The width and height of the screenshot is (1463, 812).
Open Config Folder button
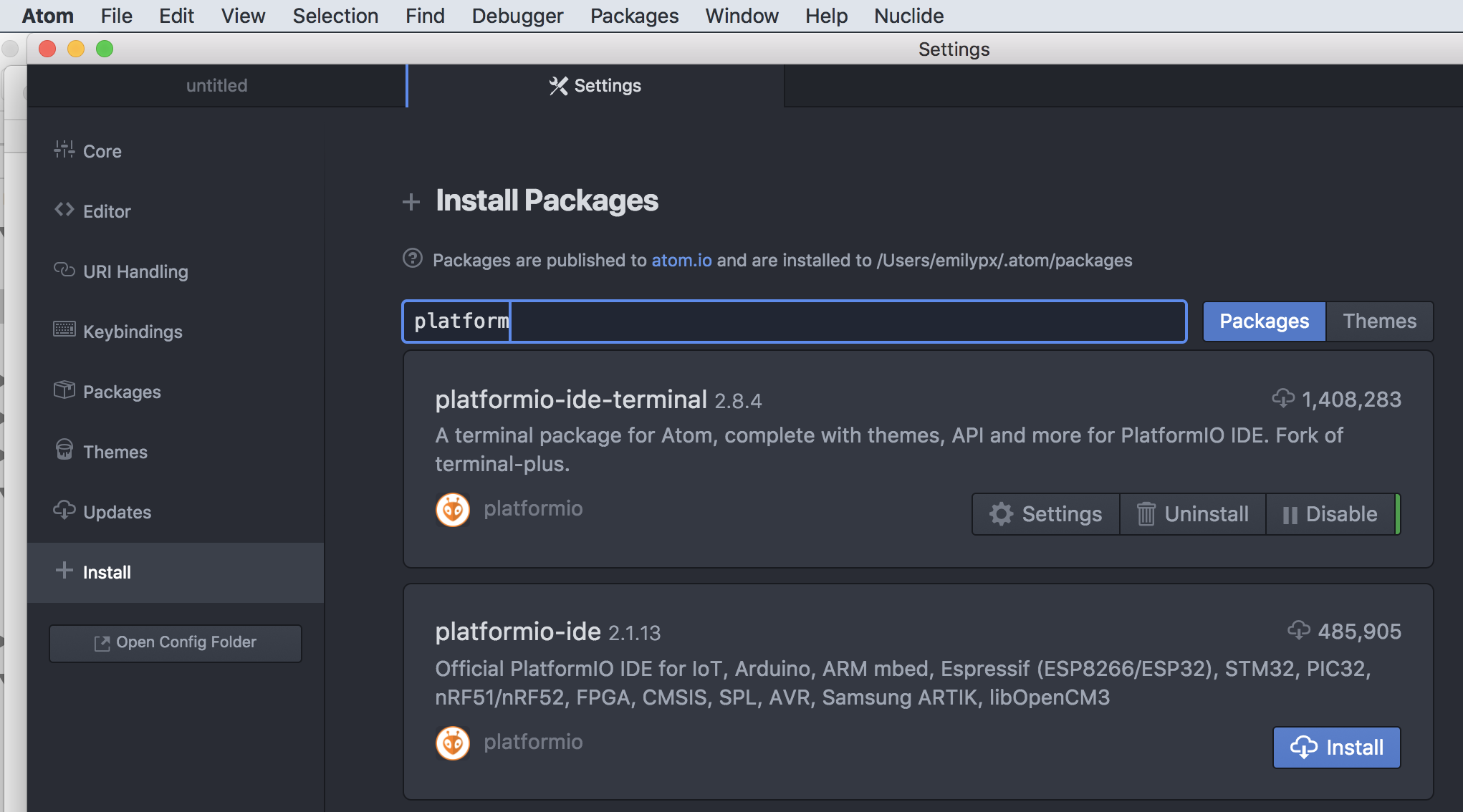[x=176, y=643]
